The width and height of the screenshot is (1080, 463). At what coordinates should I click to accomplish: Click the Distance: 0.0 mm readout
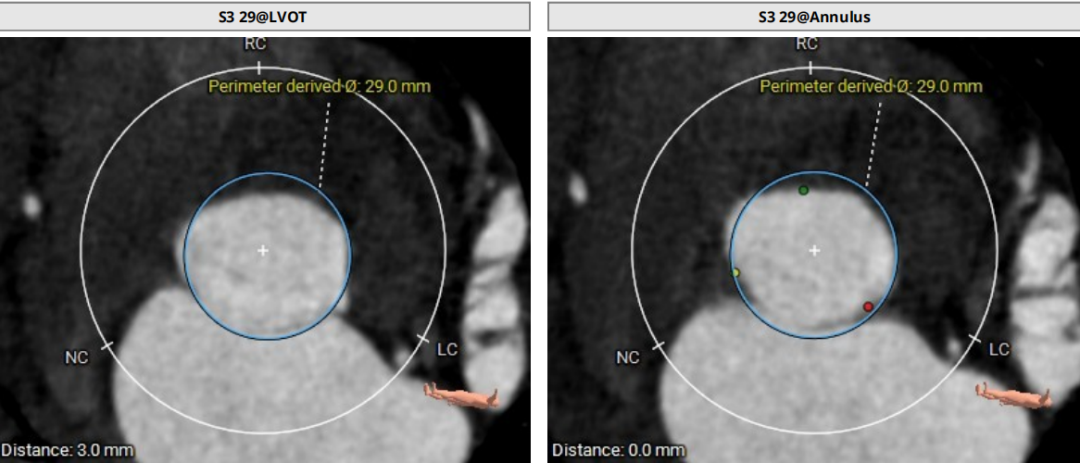[x=618, y=450]
